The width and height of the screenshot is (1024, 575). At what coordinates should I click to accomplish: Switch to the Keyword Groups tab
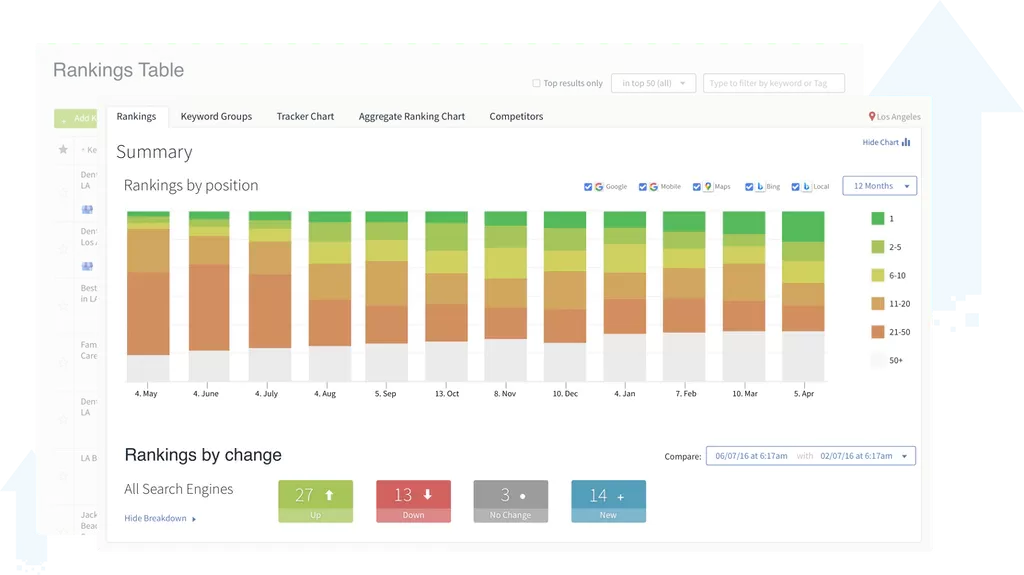[x=216, y=117]
